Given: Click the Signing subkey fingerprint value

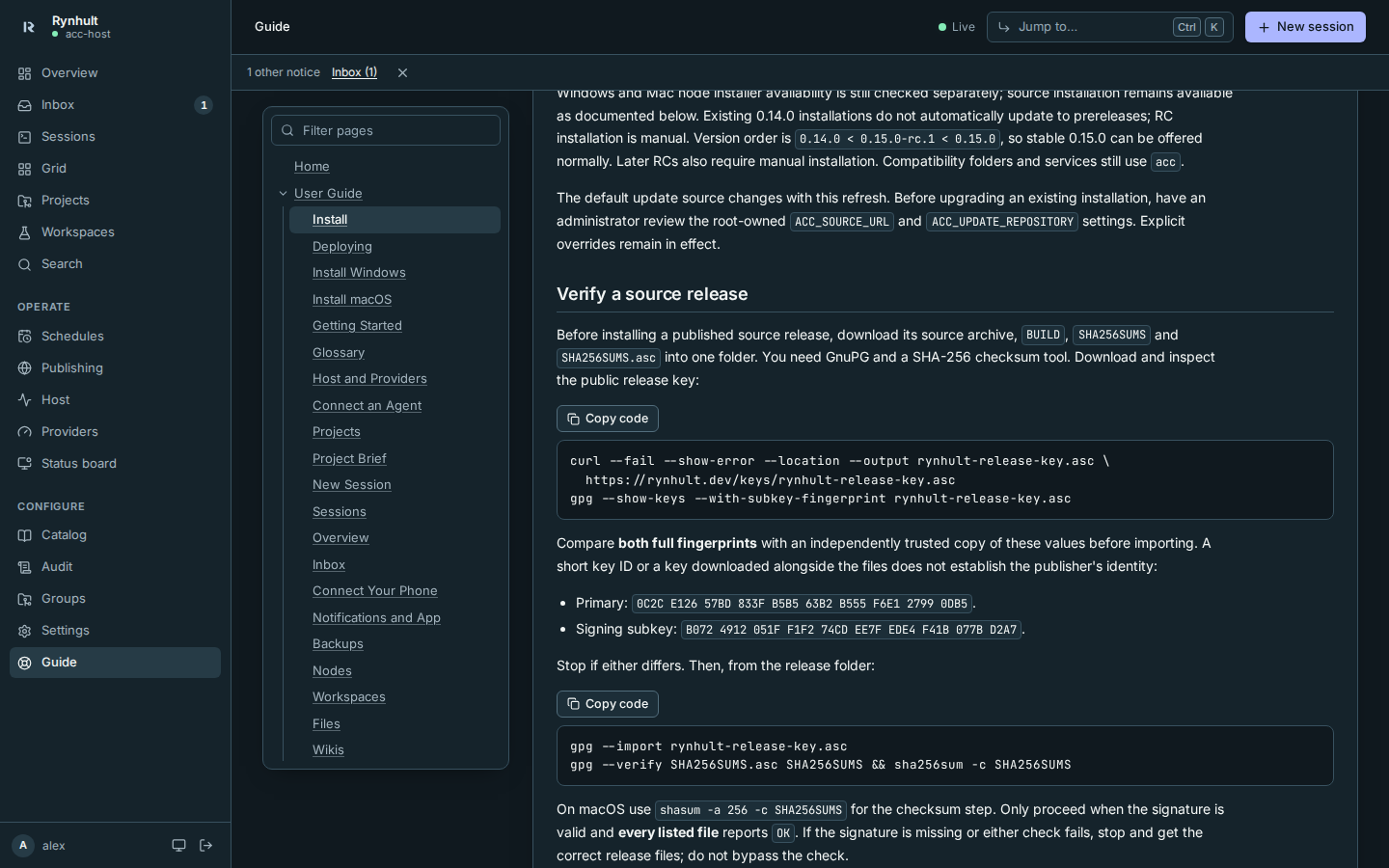Looking at the screenshot, I should (x=852, y=630).
